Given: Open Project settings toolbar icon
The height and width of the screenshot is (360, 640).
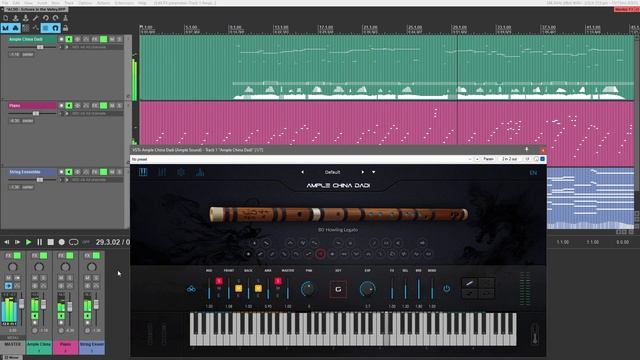Looking at the screenshot, I should pyautogui.click(x=36, y=18).
